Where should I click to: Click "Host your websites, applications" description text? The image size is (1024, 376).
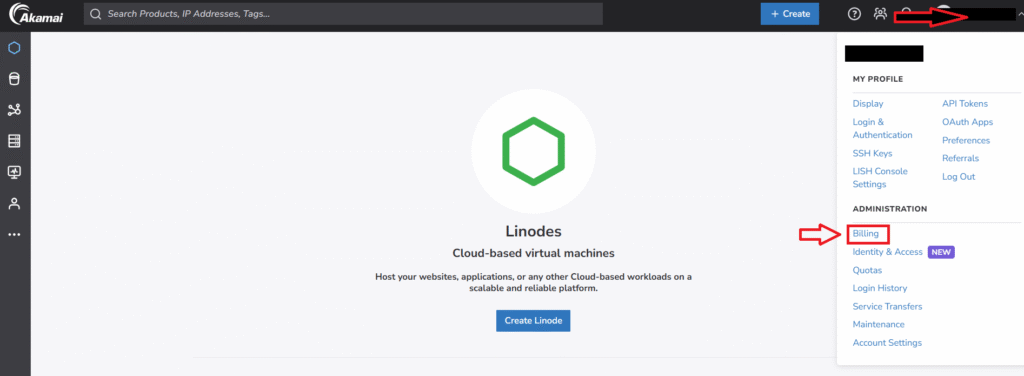[x=534, y=283]
